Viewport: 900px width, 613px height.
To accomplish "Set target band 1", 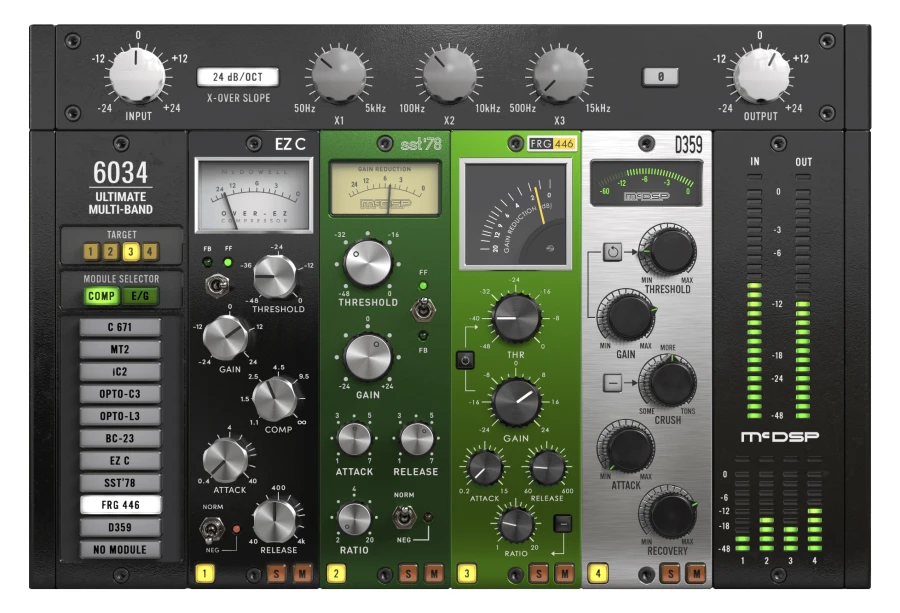I will click(x=91, y=251).
